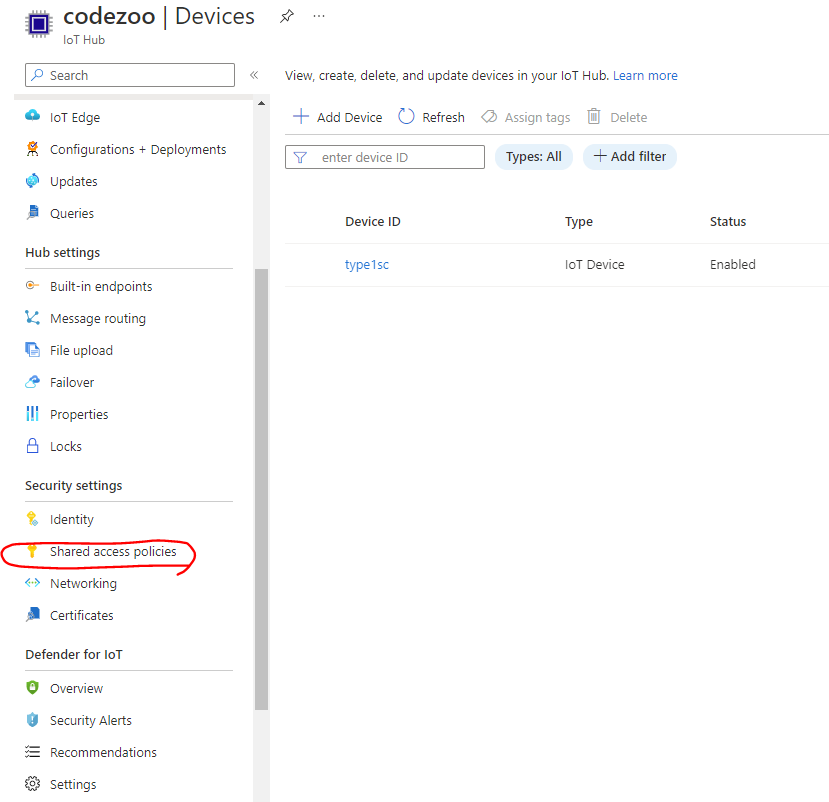Open Shared access policies
This screenshot has height=802, width=829.
coord(113,551)
